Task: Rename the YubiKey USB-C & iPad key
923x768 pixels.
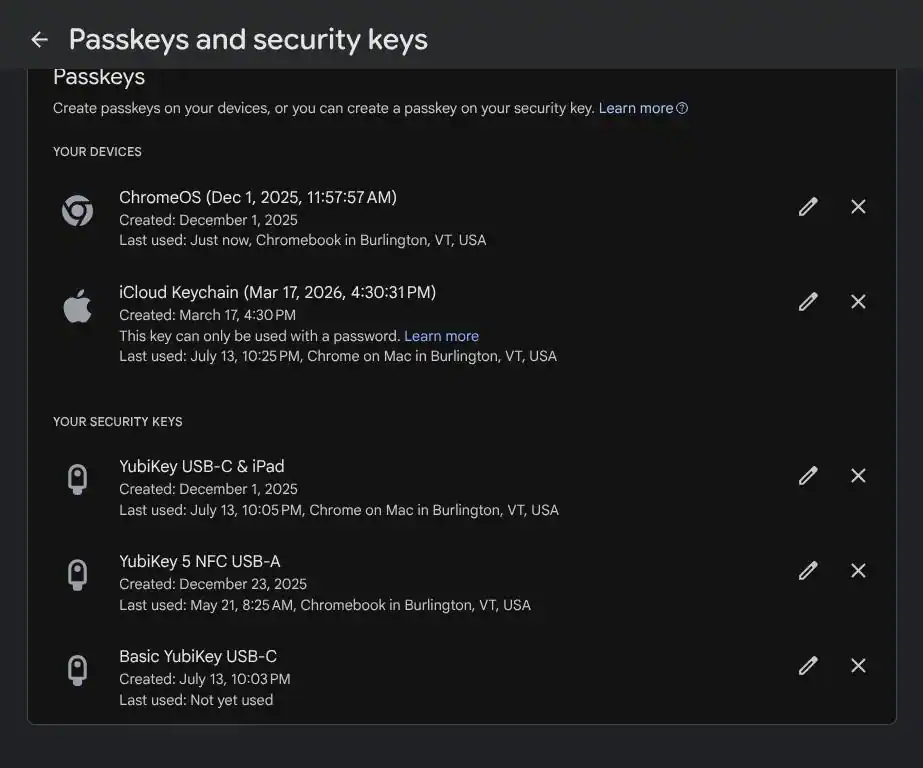Action: coord(808,476)
